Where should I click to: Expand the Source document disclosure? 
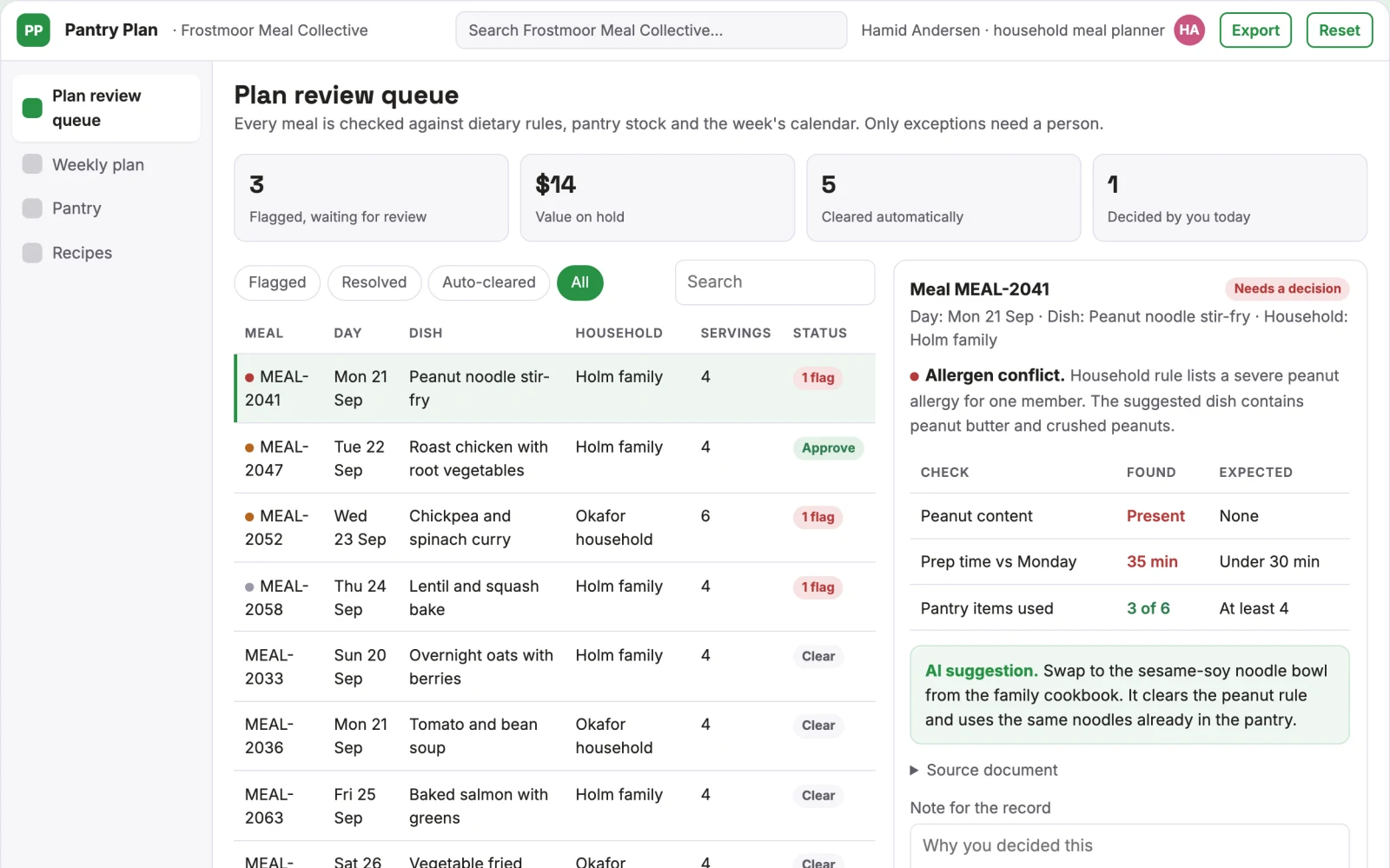click(983, 770)
